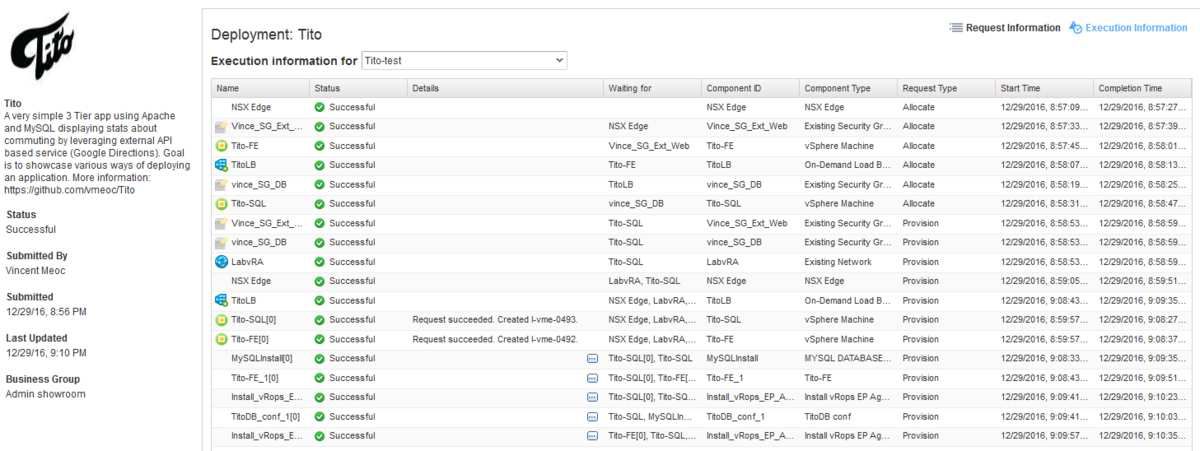Sort by the Request Type column header

point(946,88)
